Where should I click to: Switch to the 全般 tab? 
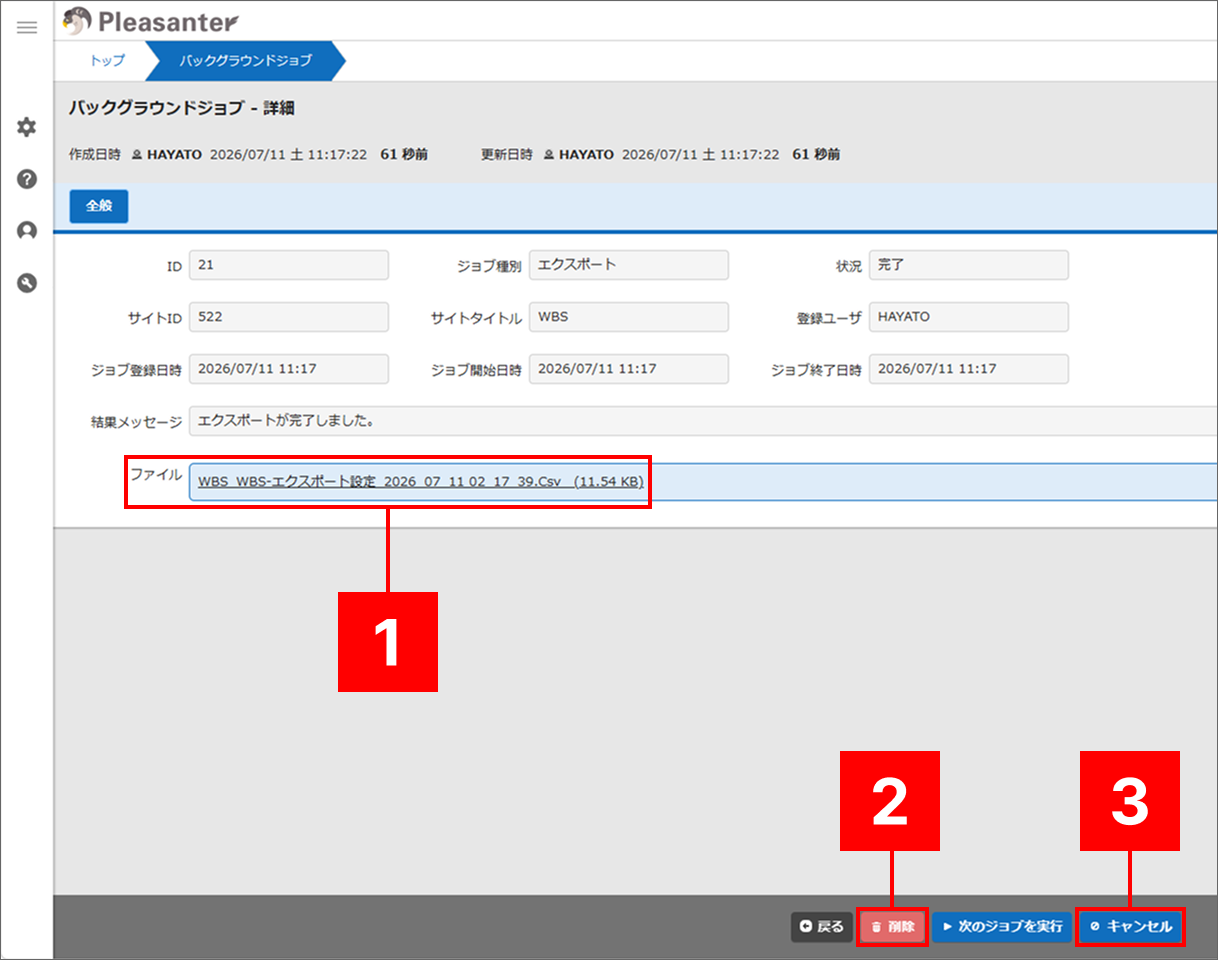tap(99, 205)
